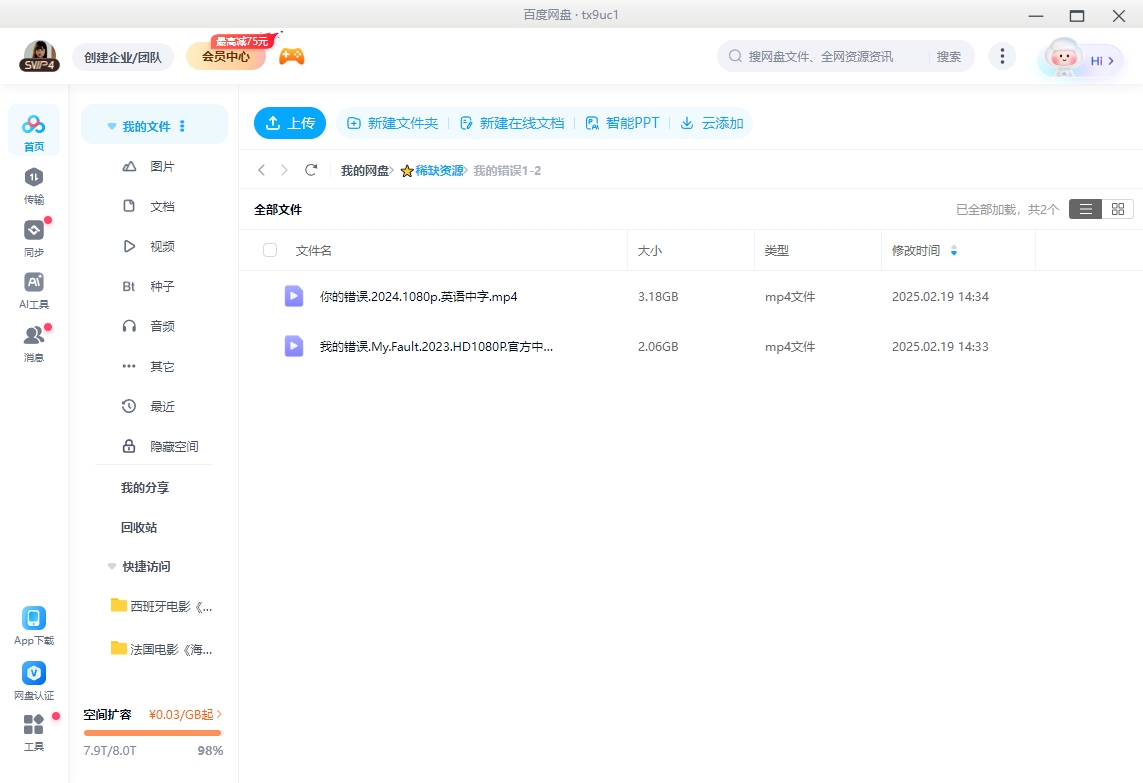Click the refresh icon above the file list
This screenshot has width=1143, height=783.
tap(311, 170)
